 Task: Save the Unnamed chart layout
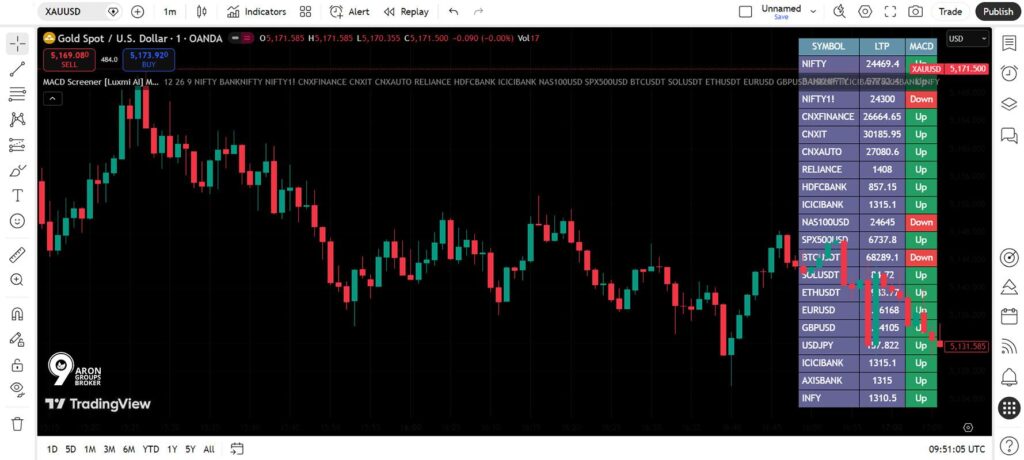click(781, 17)
